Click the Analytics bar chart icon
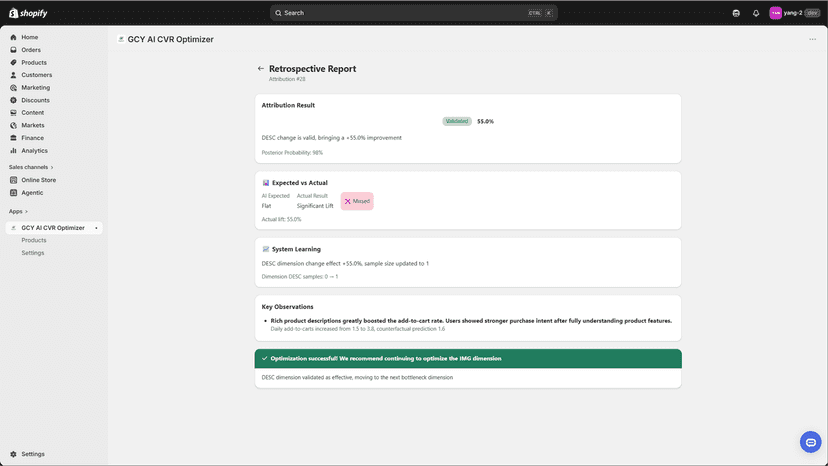828x466 pixels. (x=13, y=151)
